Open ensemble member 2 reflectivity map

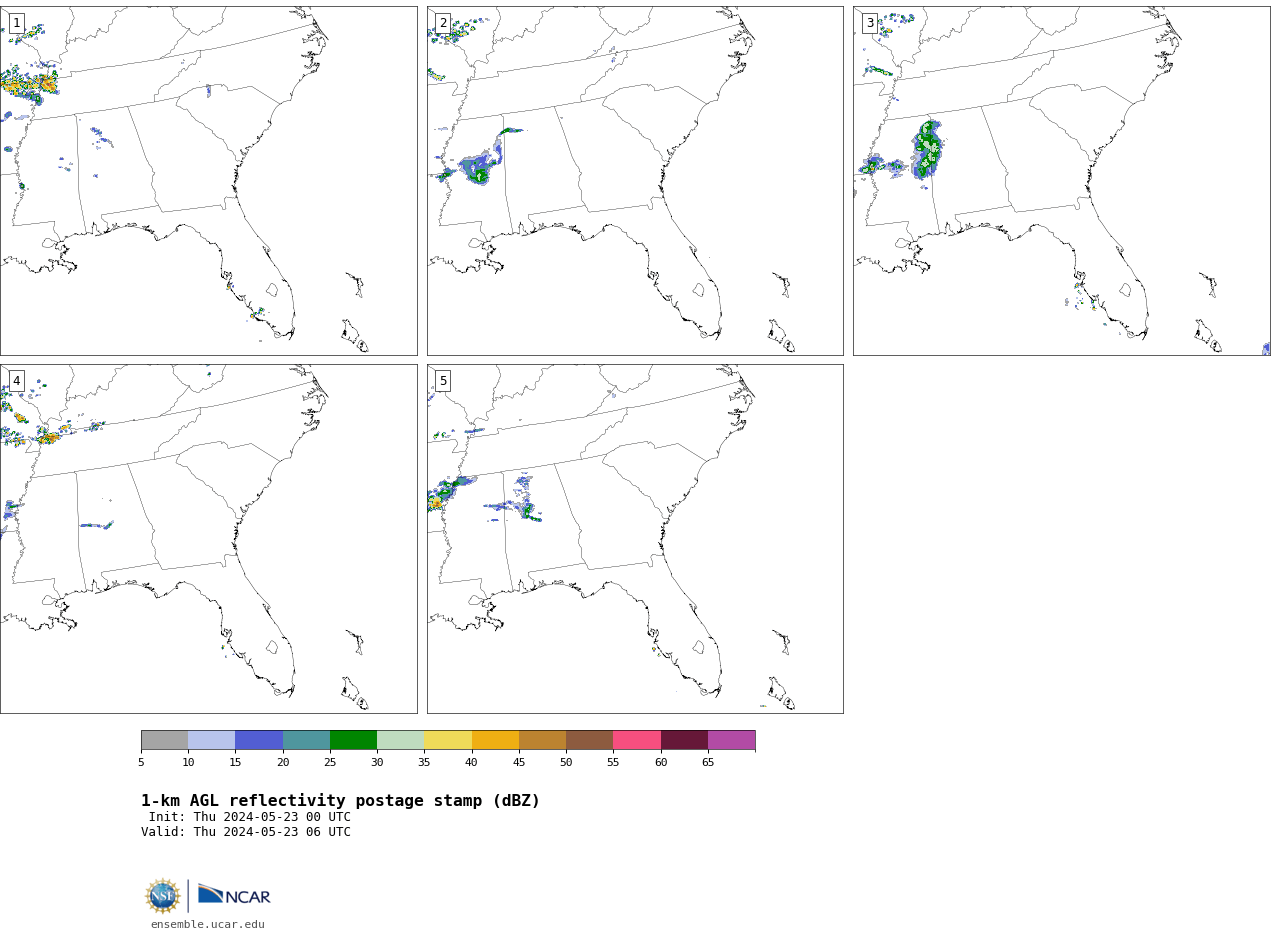(635, 181)
